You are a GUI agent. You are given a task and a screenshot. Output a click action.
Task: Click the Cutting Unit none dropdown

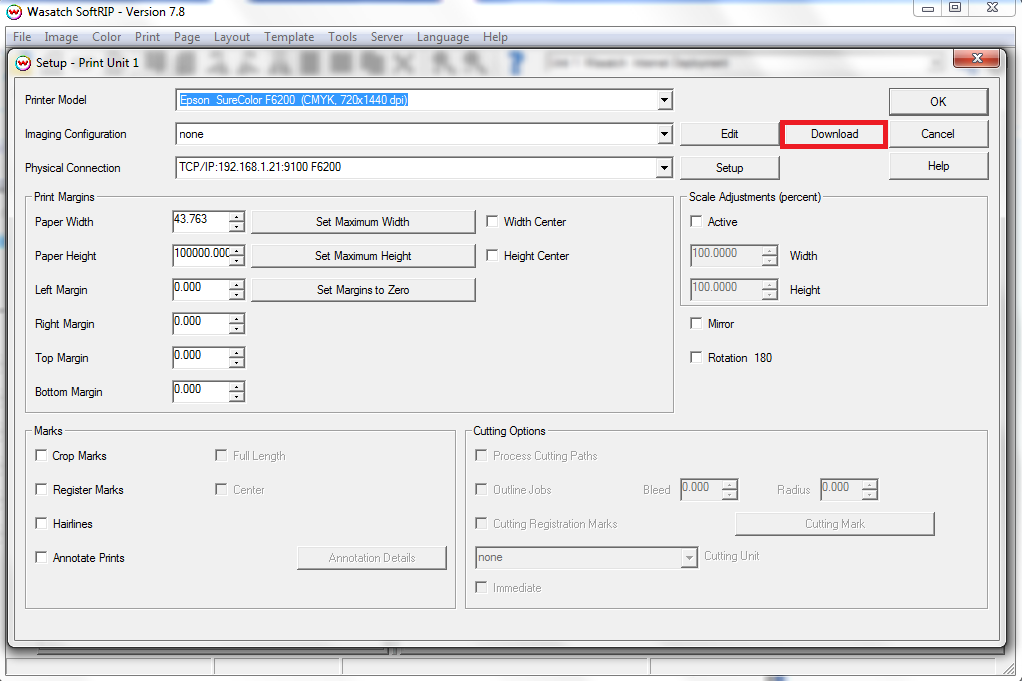(586, 557)
